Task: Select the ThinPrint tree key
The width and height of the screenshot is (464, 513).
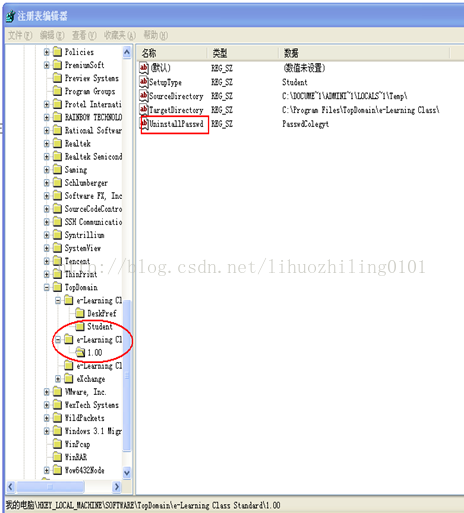Action: (x=81, y=274)
